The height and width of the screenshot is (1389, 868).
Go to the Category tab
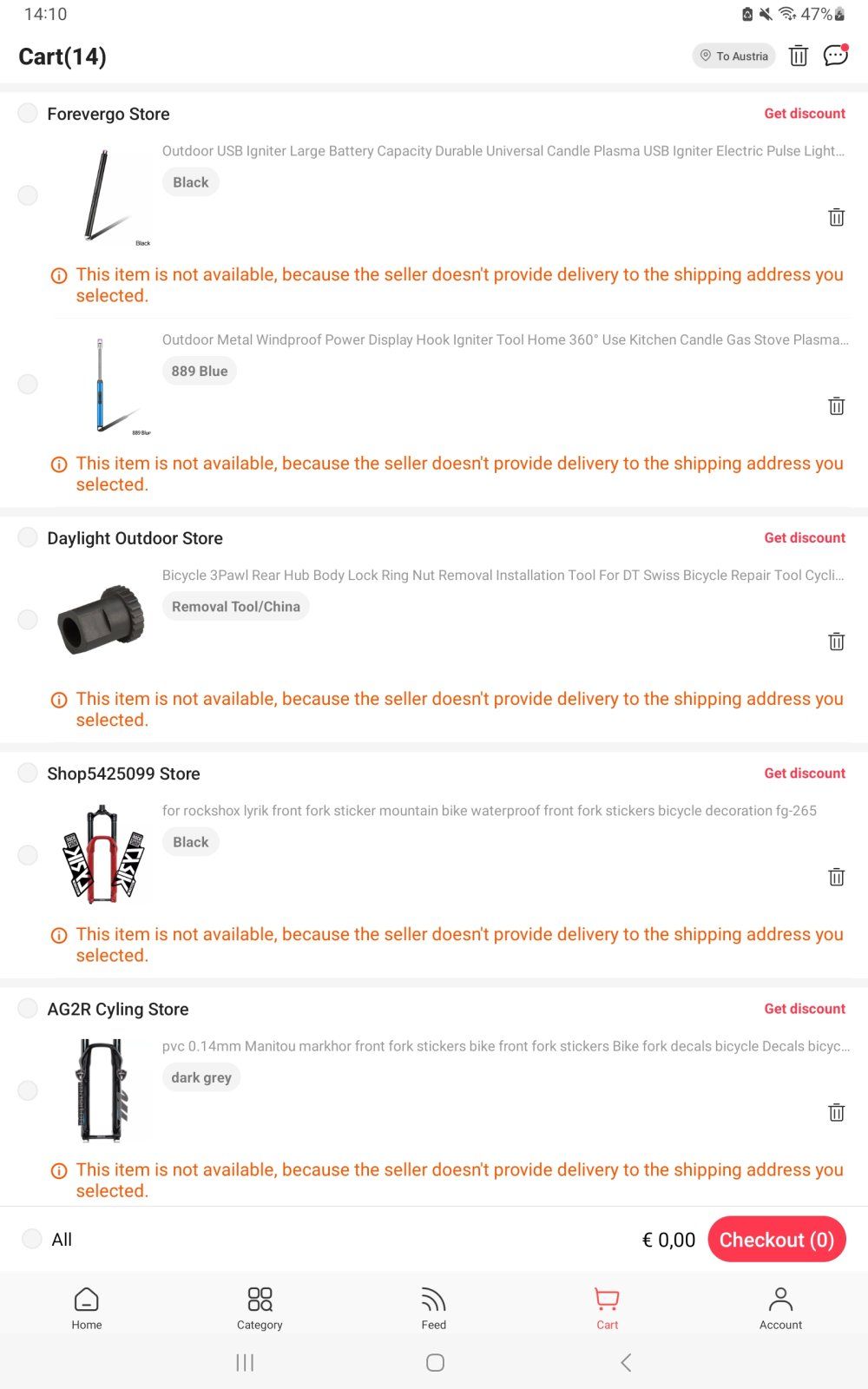tap(260, 1307)
